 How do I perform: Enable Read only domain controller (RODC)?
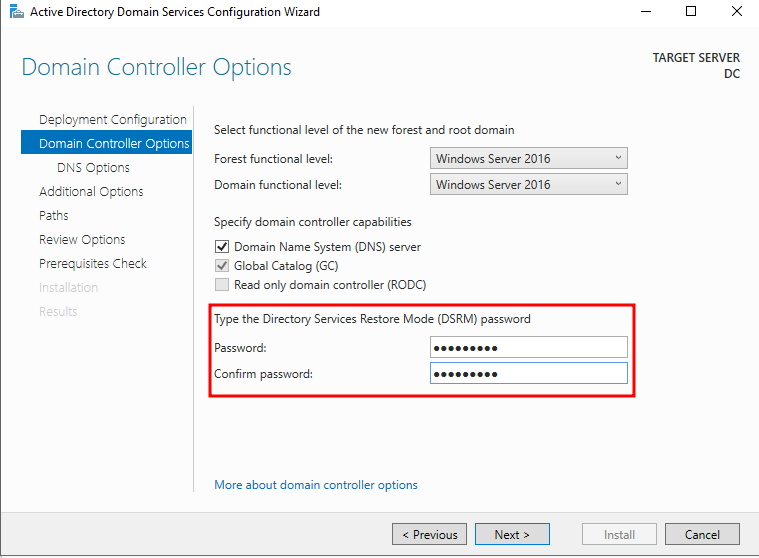pos(222,285)
